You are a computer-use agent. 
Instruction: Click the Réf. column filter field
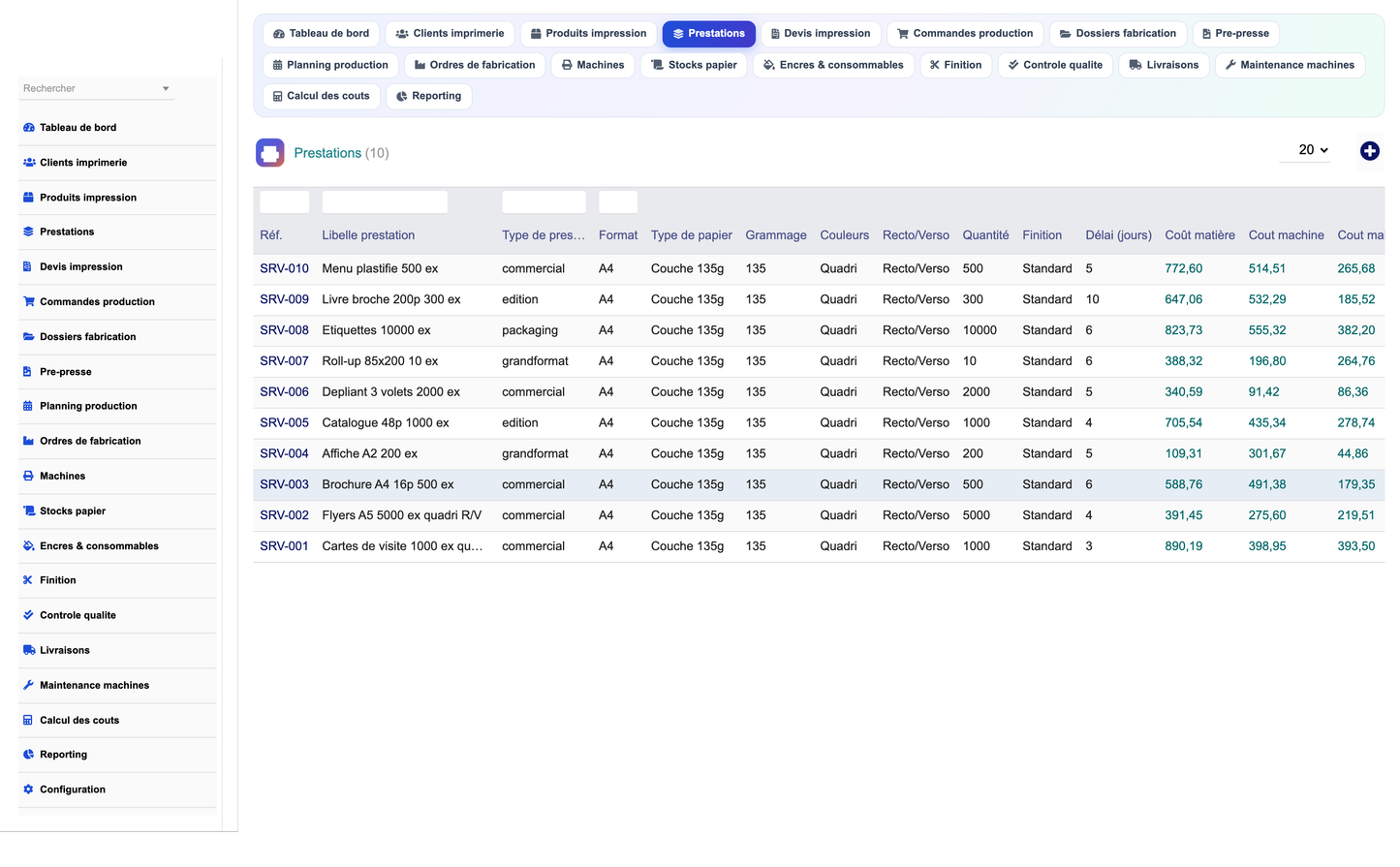[284, 201]
